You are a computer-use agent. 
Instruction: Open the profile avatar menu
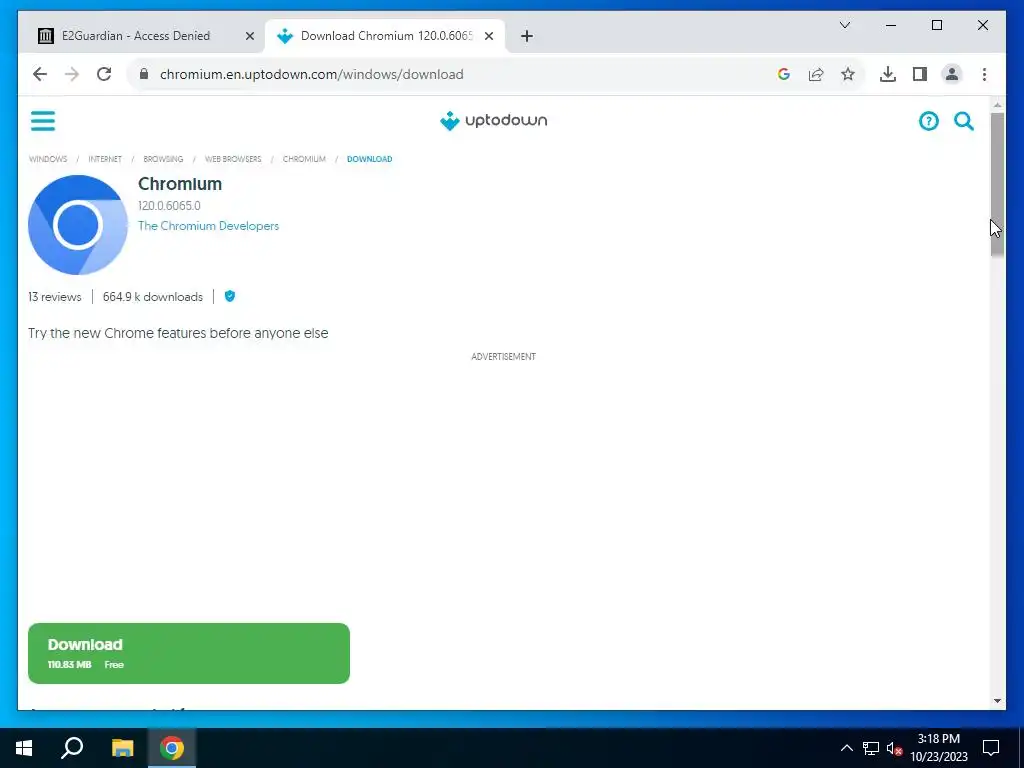coord(952,74)
